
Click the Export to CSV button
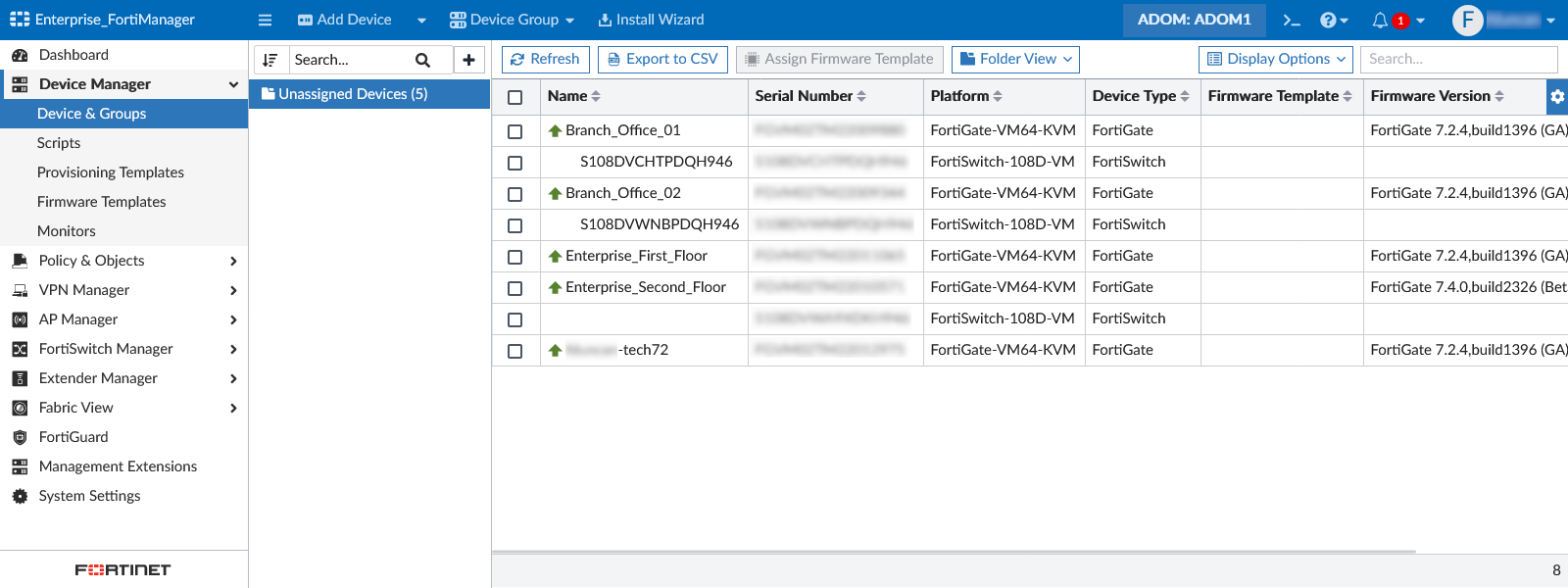click(662, 59)
